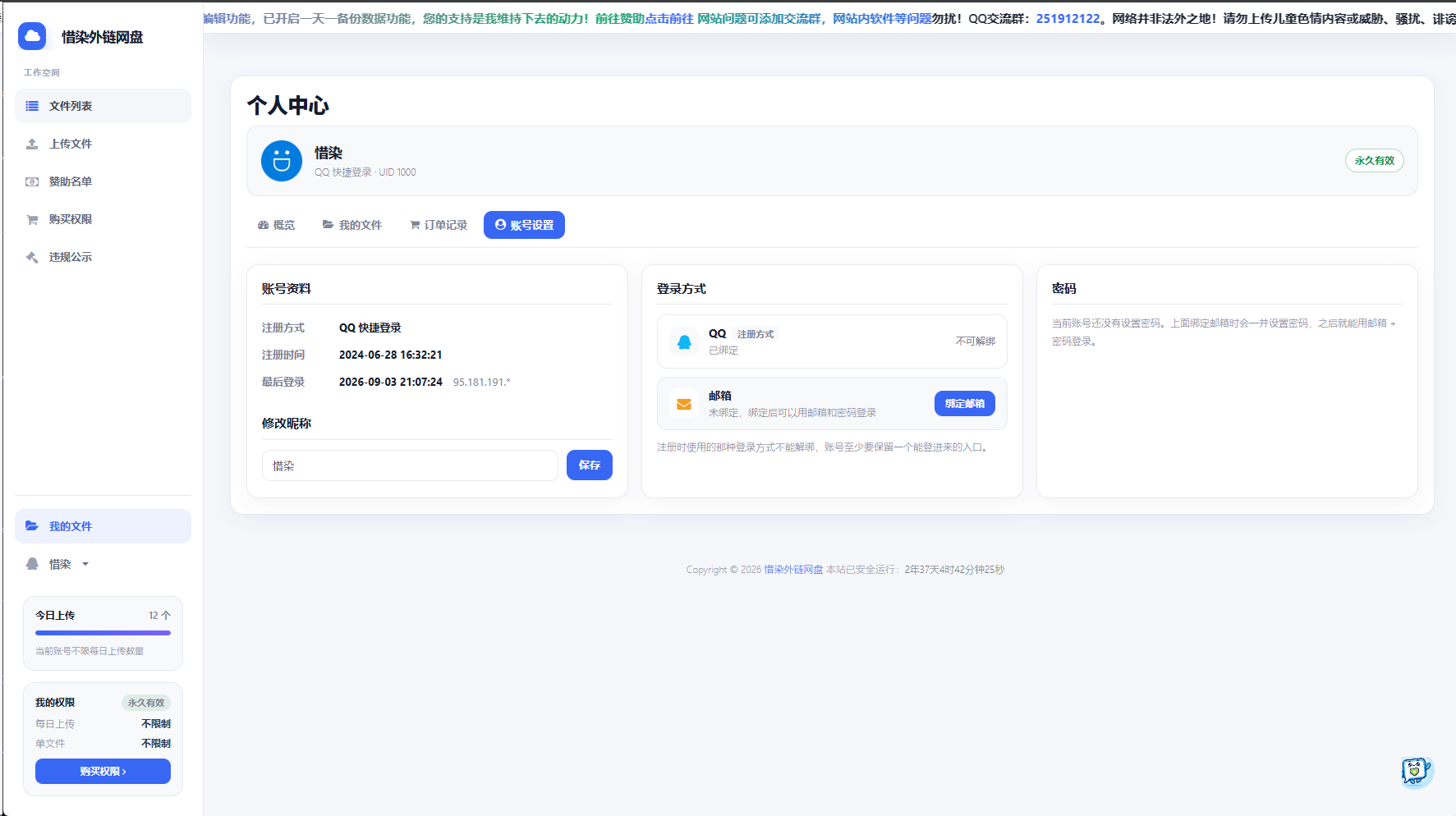This screenshot has width=1456, height=816.
Task: Click the nickname input field containing 惜染
Action: [x=410, y=465]
